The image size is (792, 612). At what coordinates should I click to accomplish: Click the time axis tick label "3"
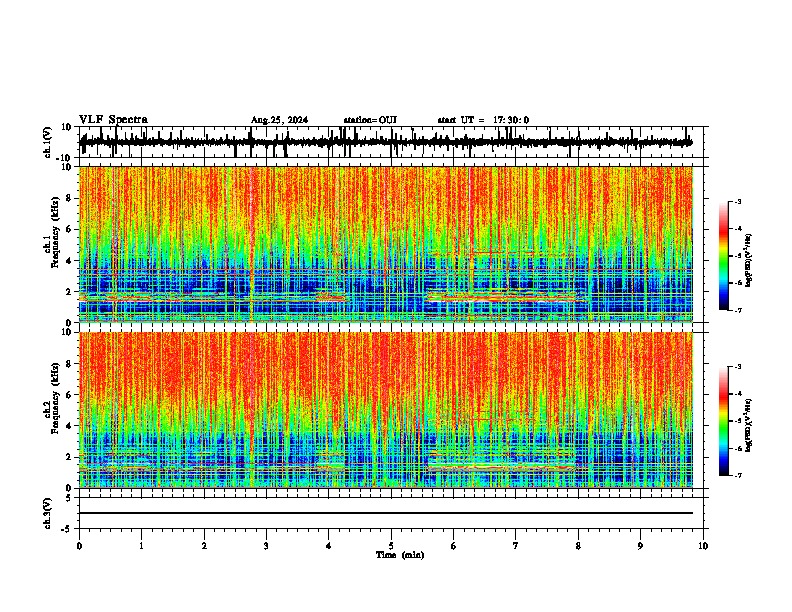[x=266, y=546]
